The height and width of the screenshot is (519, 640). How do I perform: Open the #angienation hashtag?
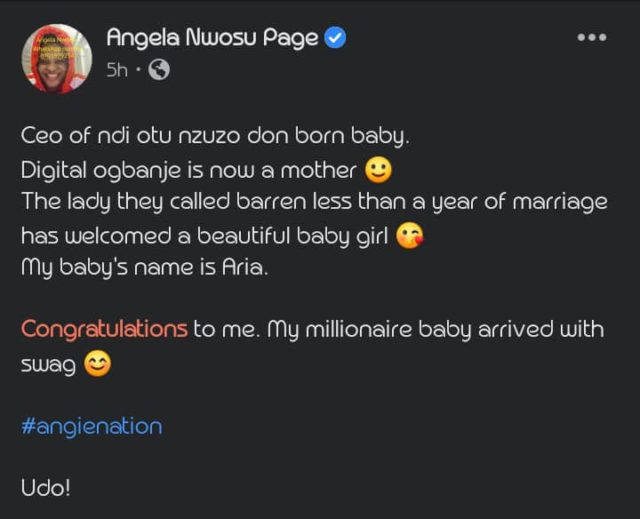coord(91,426)
